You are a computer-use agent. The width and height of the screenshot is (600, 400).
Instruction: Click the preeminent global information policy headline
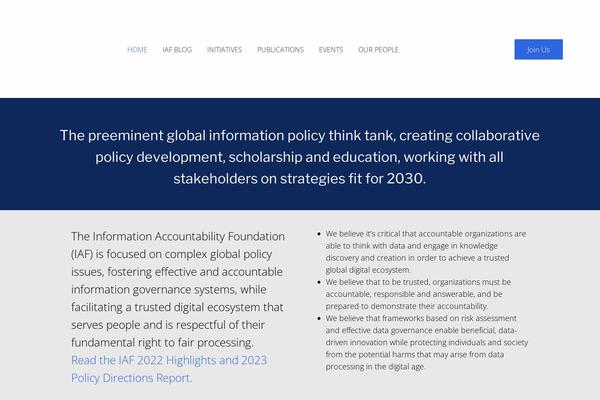(300, 157)
